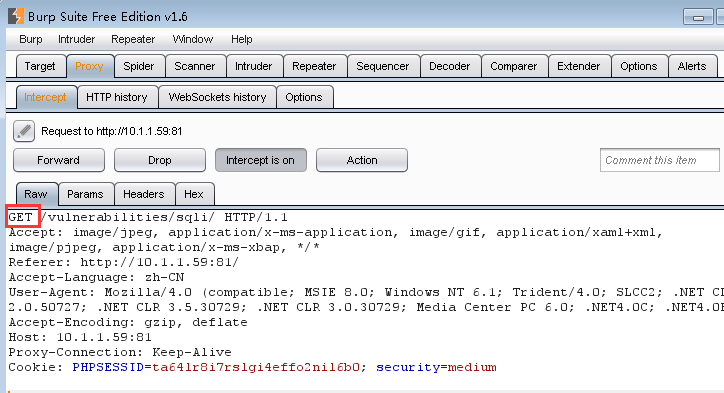Select the WebSockets history sub-tab
724x393 pixels.
pyautogui.click(x=217, y=97)
